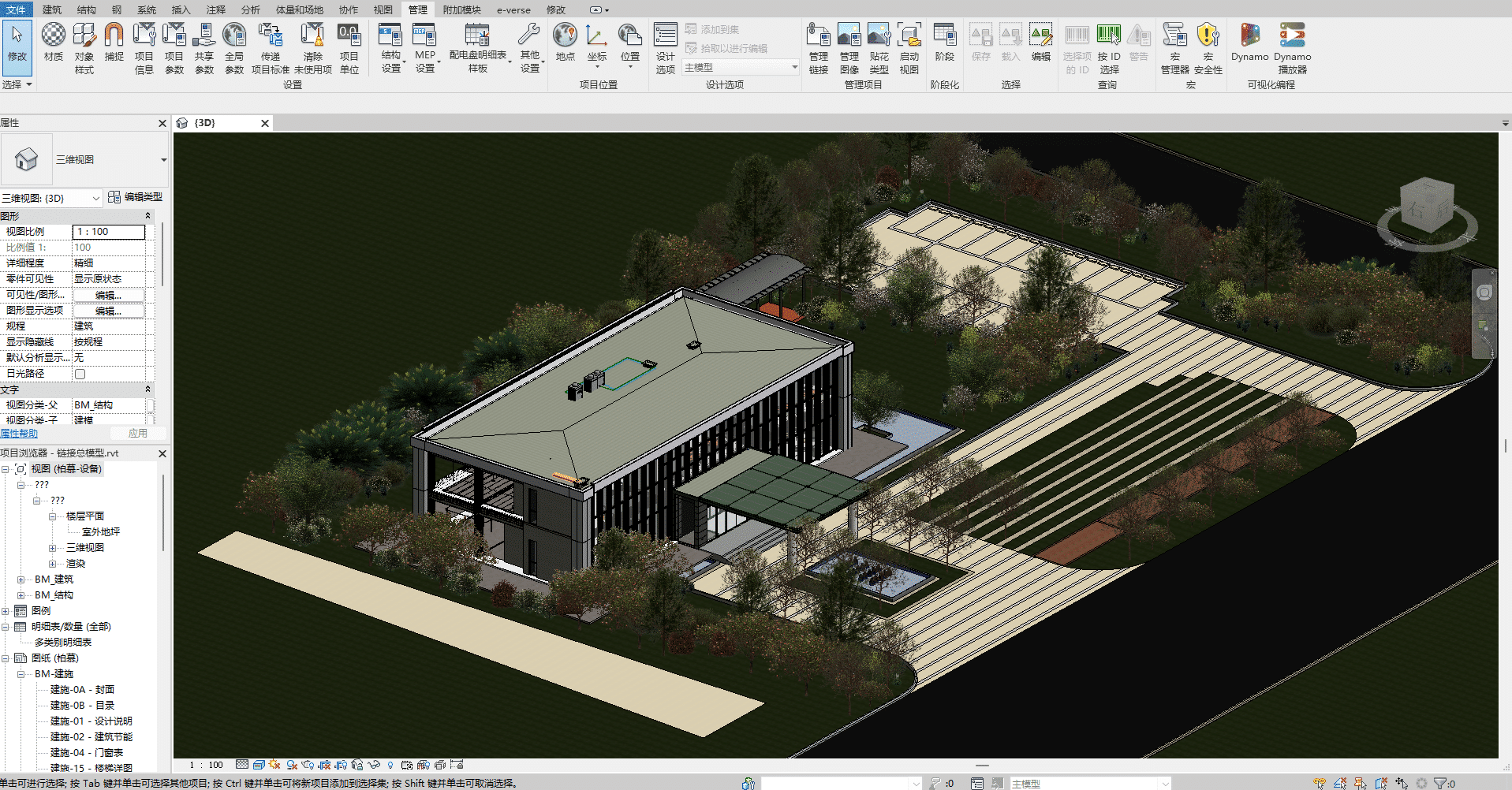This screenshot has height=790, width=1512.
Task: Collapse the 图形 properties section
Action: pyautogui.click(x=147, y=215)
